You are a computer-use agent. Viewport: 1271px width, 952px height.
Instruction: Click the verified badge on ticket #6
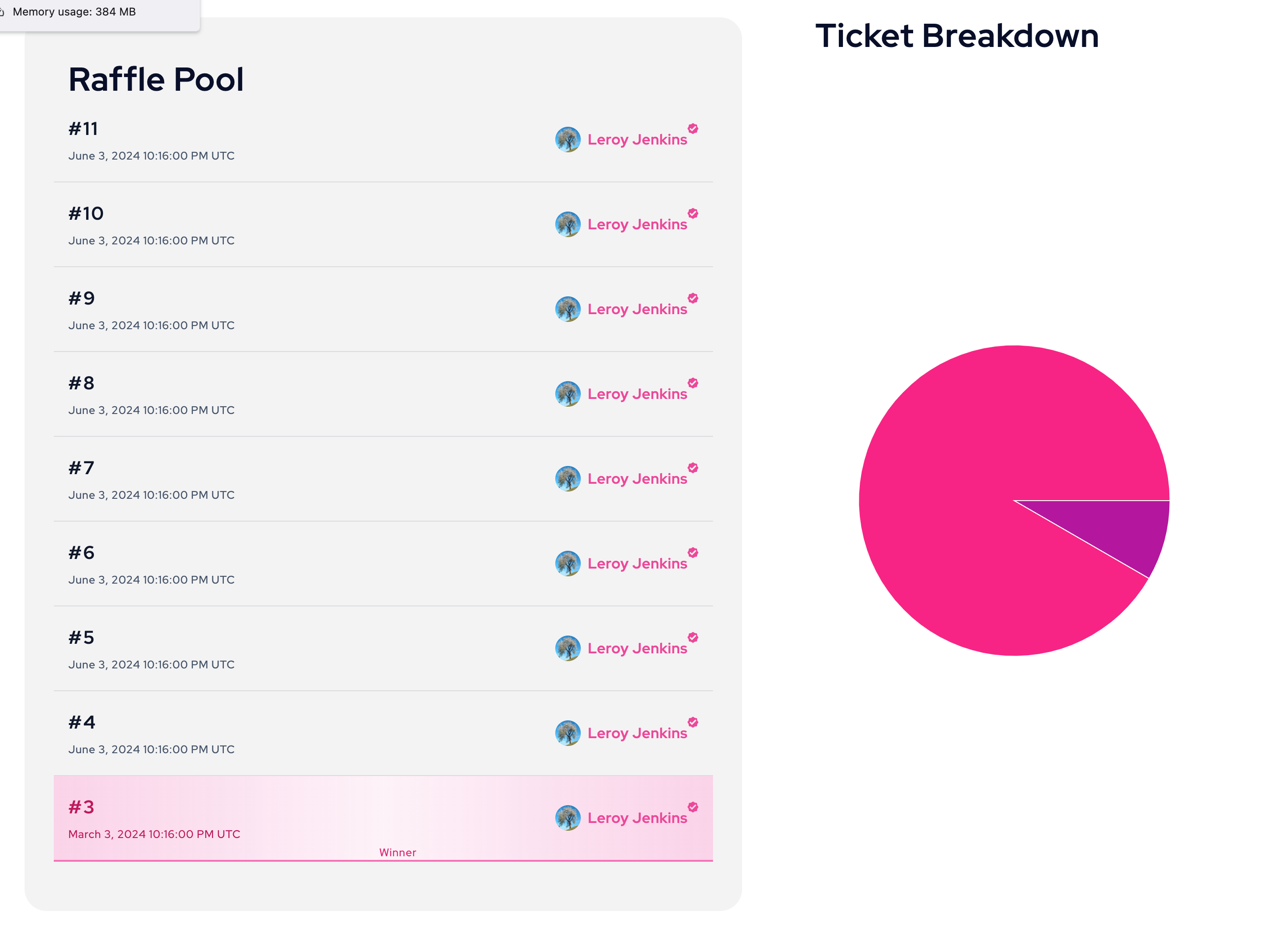click(x=693, y=553)
